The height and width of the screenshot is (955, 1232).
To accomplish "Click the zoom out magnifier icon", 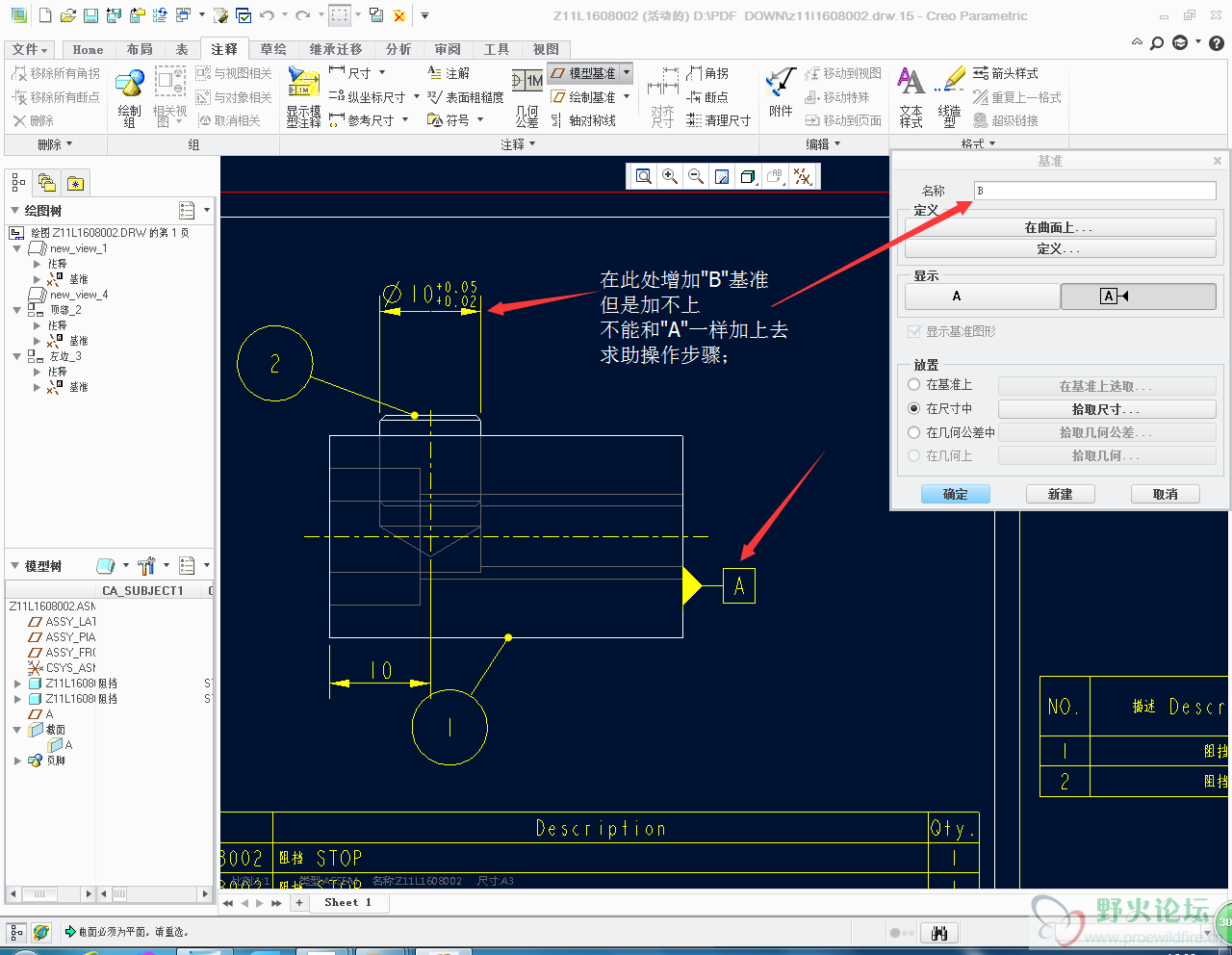I will (x=696, y=176).
